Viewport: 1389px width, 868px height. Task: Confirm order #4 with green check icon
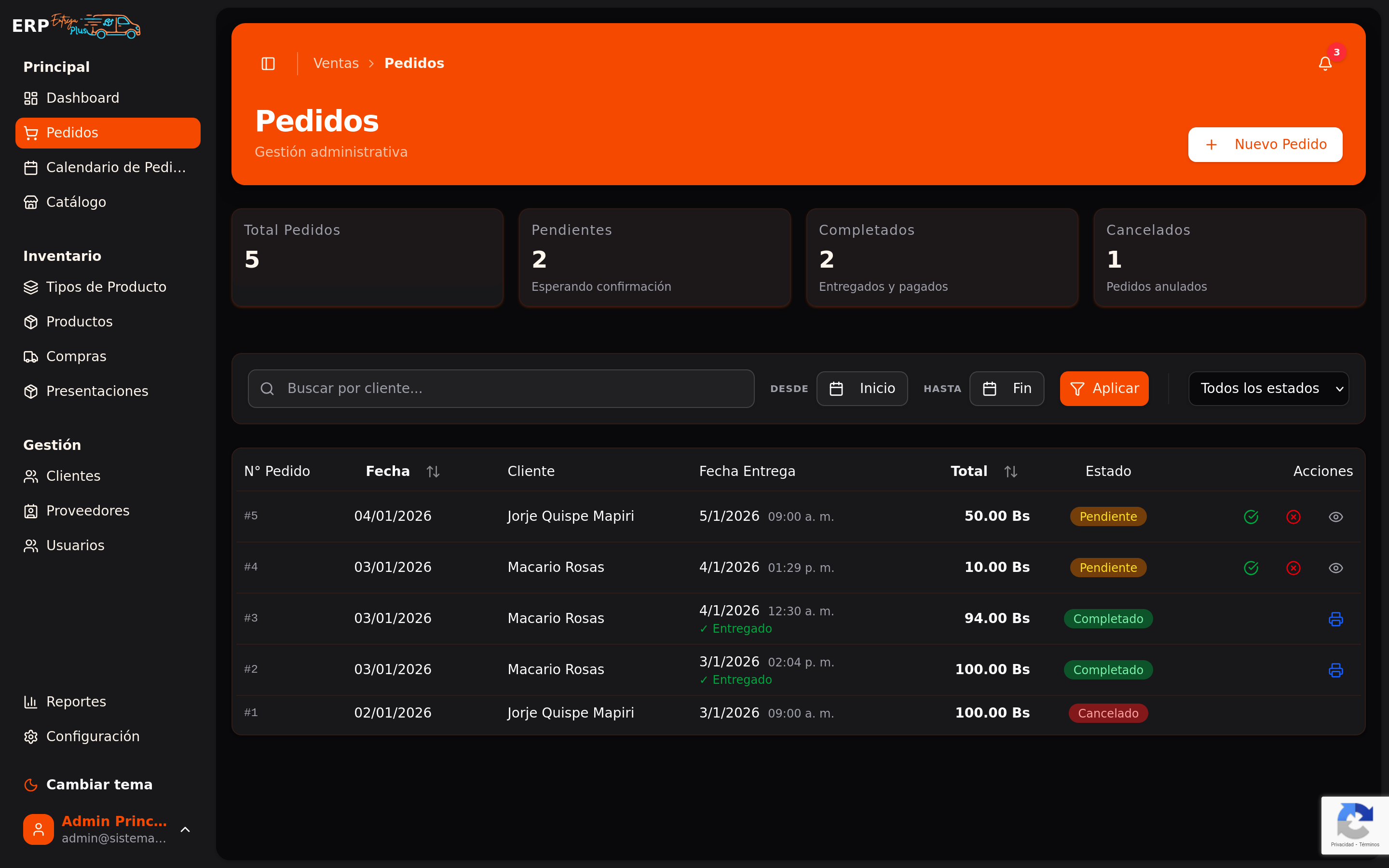1251,568
